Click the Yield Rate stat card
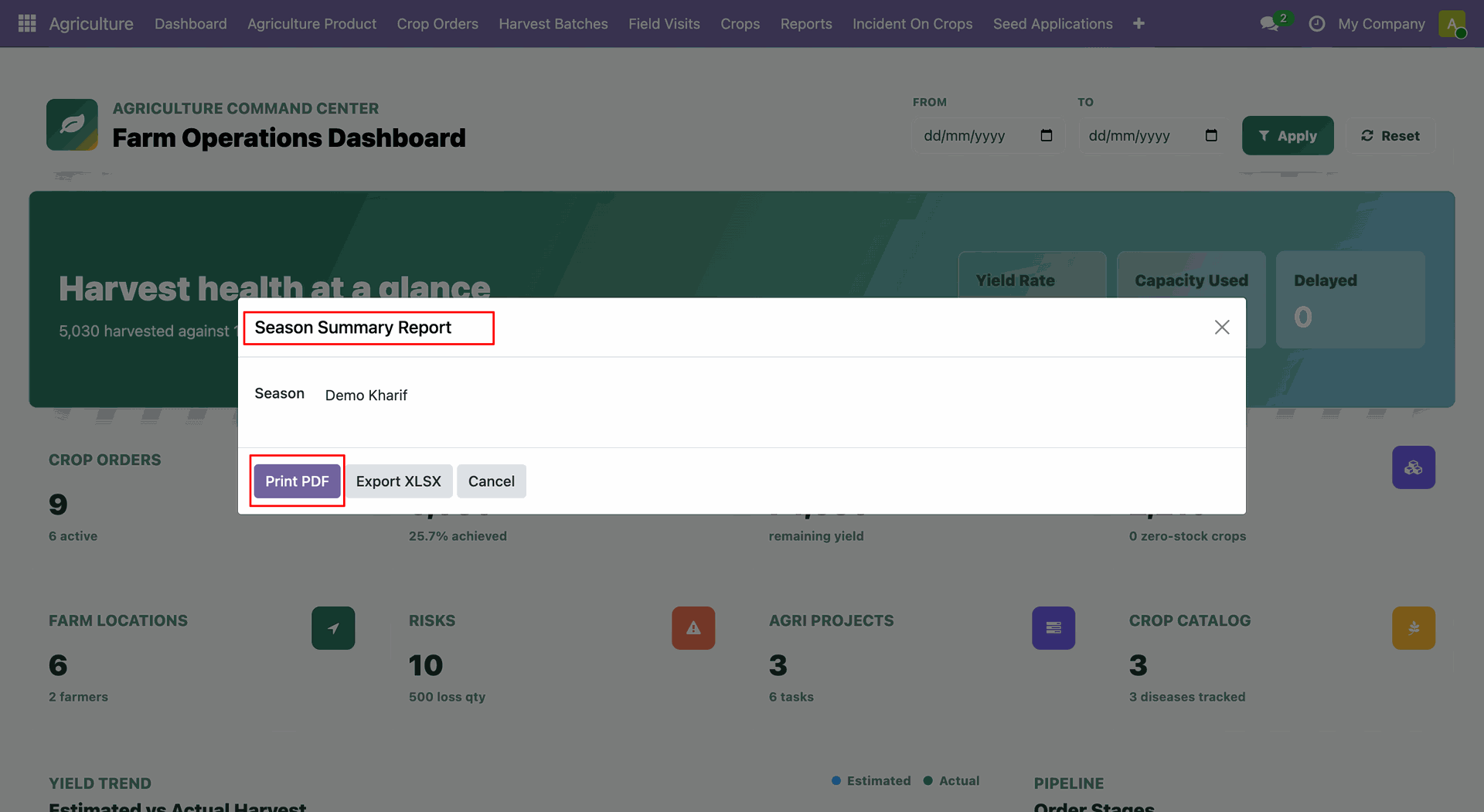This screenshot has width=1484, height=812. [x=1032, y=274]
